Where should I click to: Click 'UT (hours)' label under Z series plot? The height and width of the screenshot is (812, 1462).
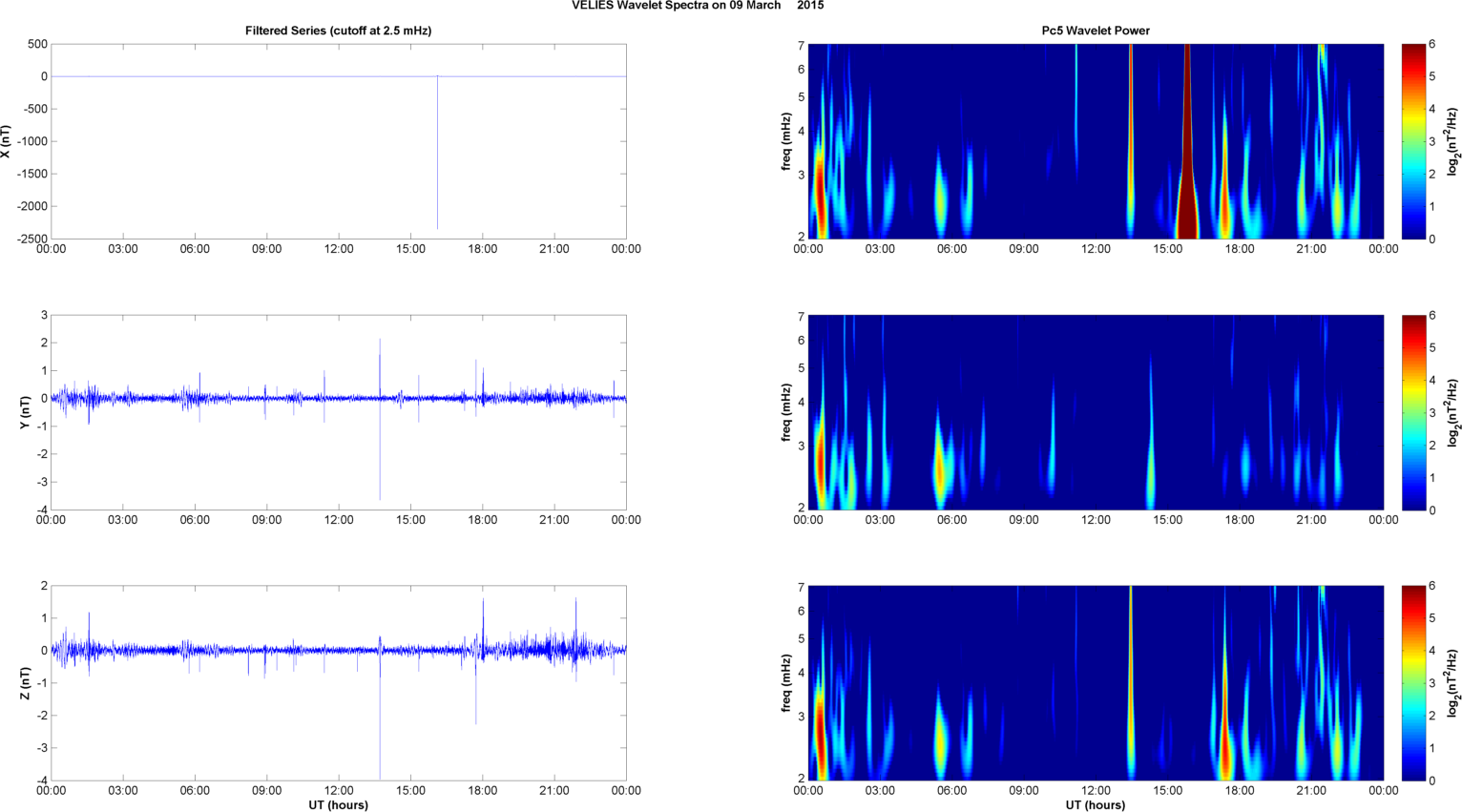[338, 804]
